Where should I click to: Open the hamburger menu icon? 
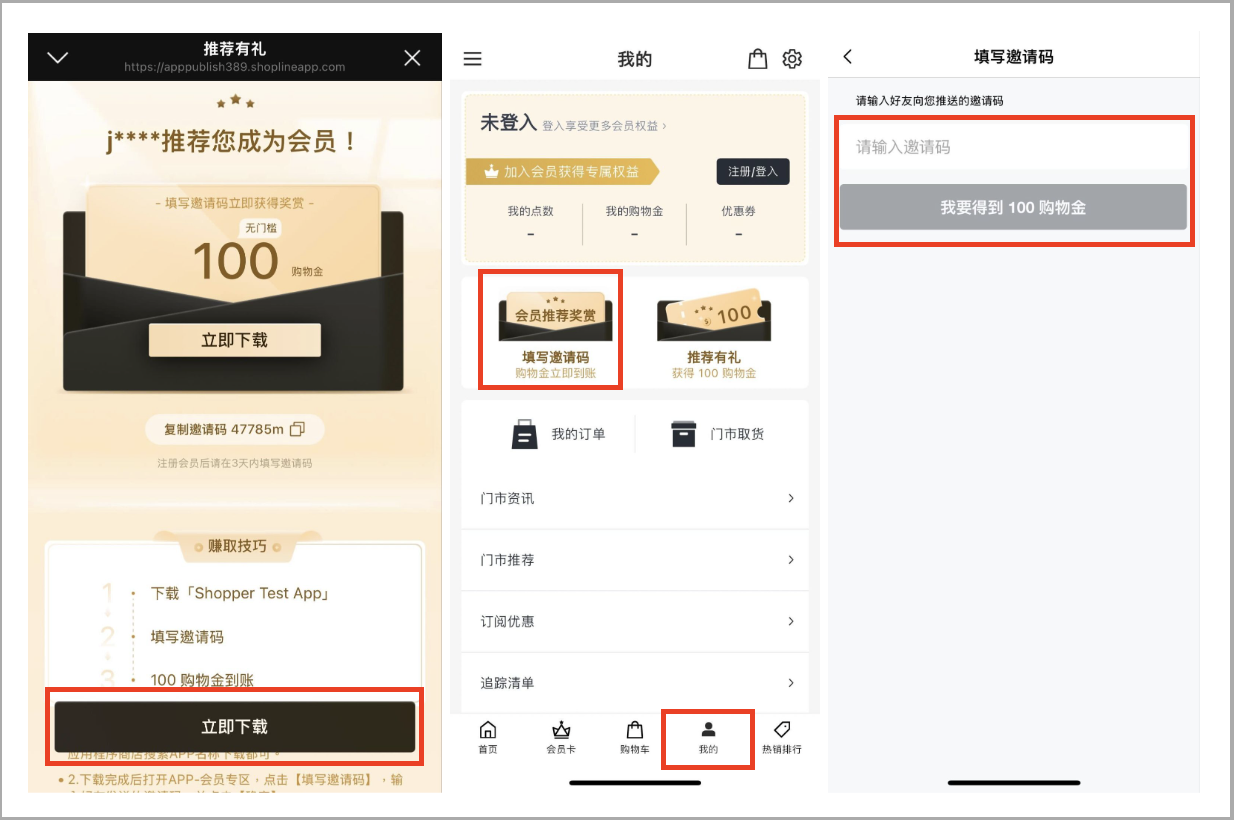tap(473, 59)
